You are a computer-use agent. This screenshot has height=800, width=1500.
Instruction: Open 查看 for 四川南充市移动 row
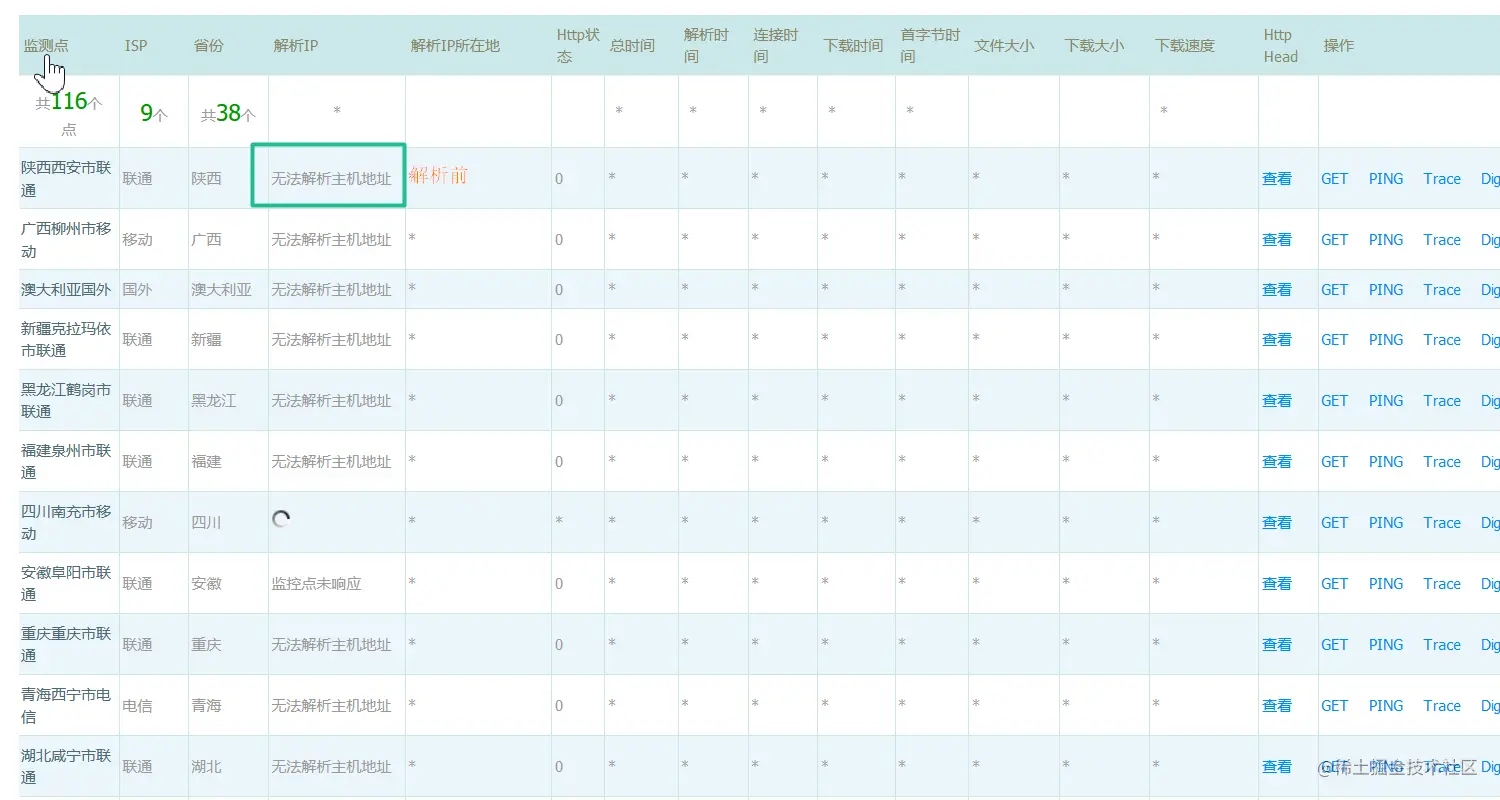1277,523
